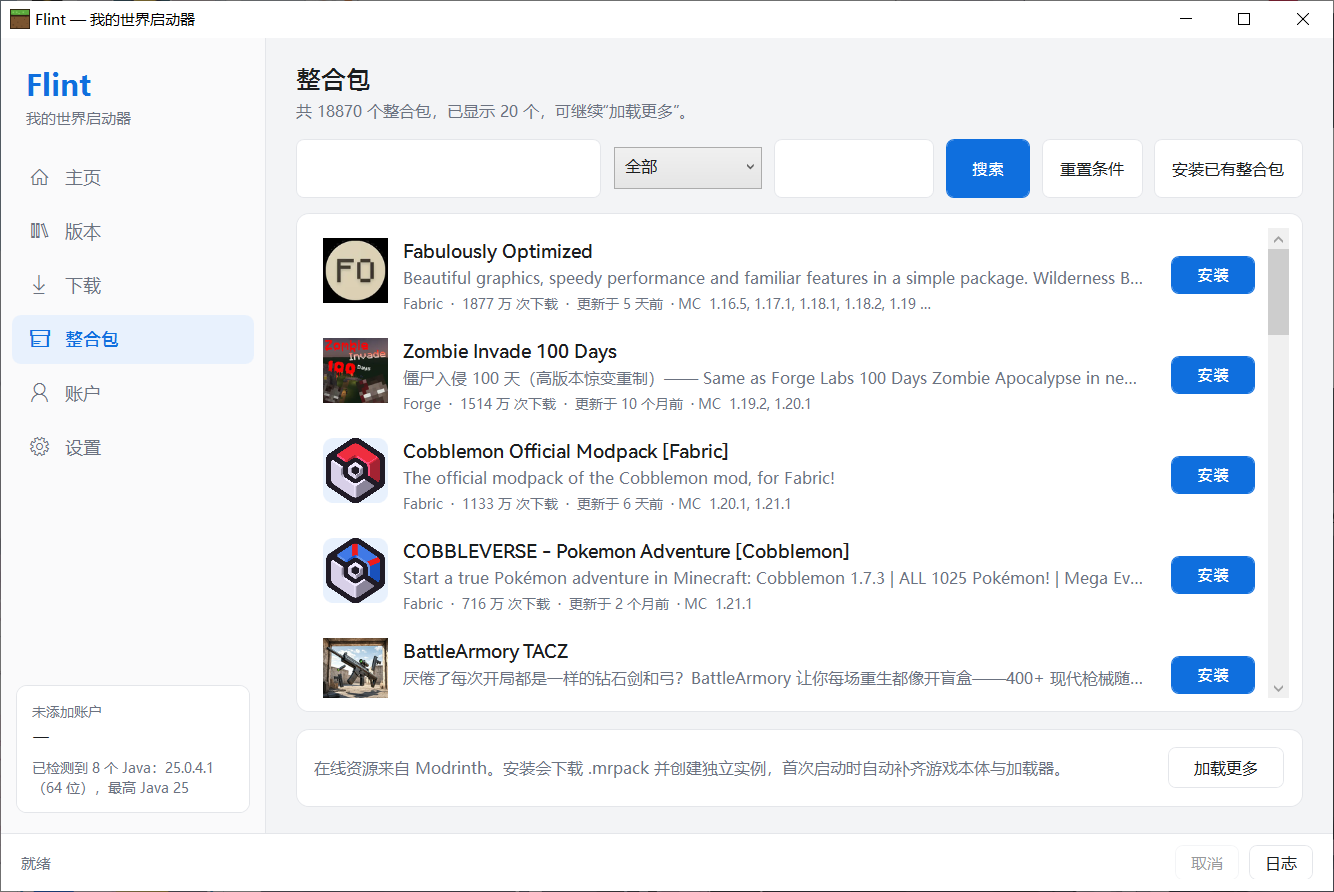Open BattleArmory TACZ thumbnail image

coord(355,668)
